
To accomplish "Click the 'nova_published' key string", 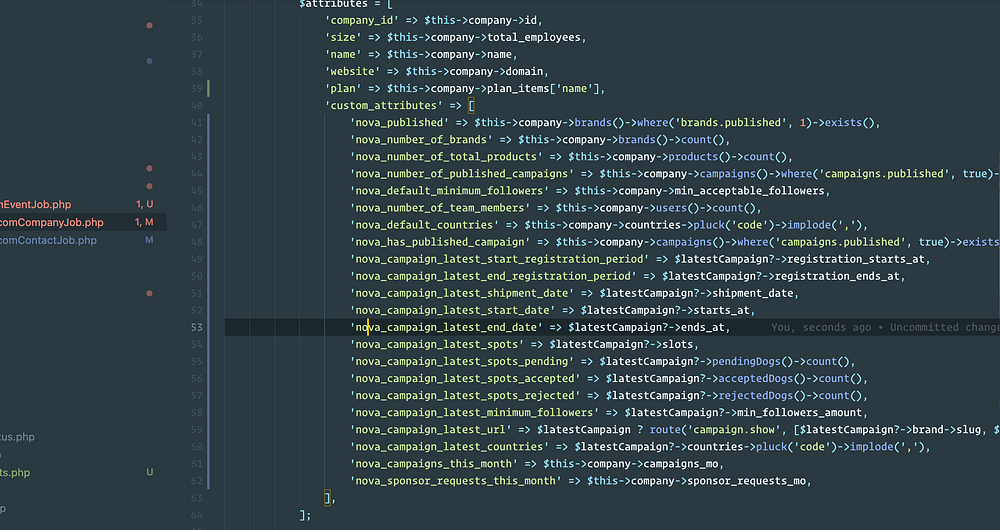I will pyautogui.click(x=399, y=122).
